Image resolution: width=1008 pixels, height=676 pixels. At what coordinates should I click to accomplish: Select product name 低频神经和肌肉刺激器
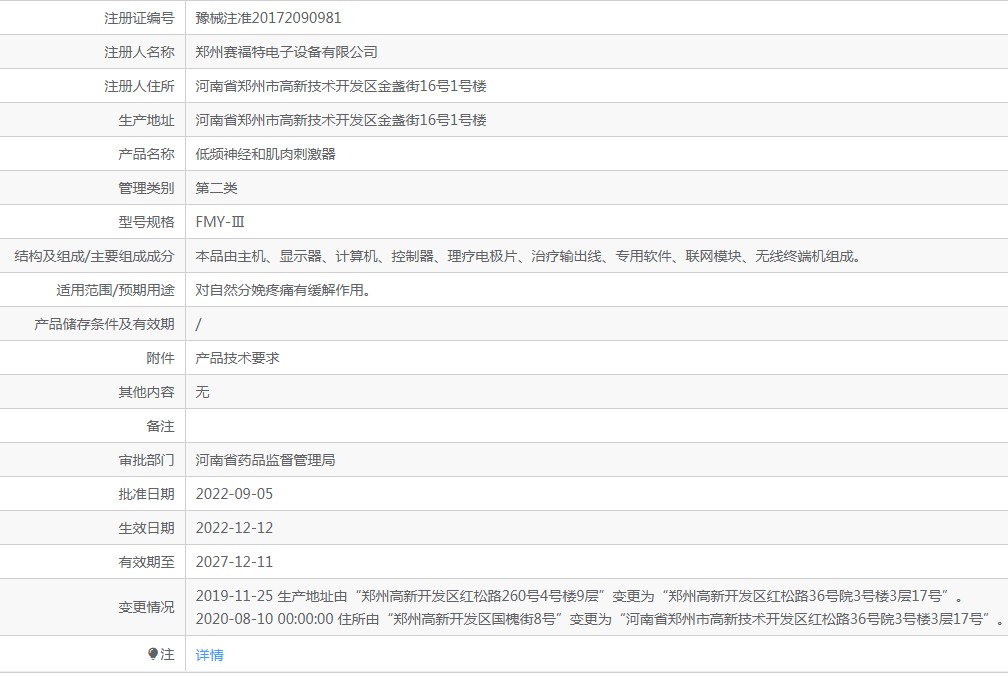pos(266,154)
